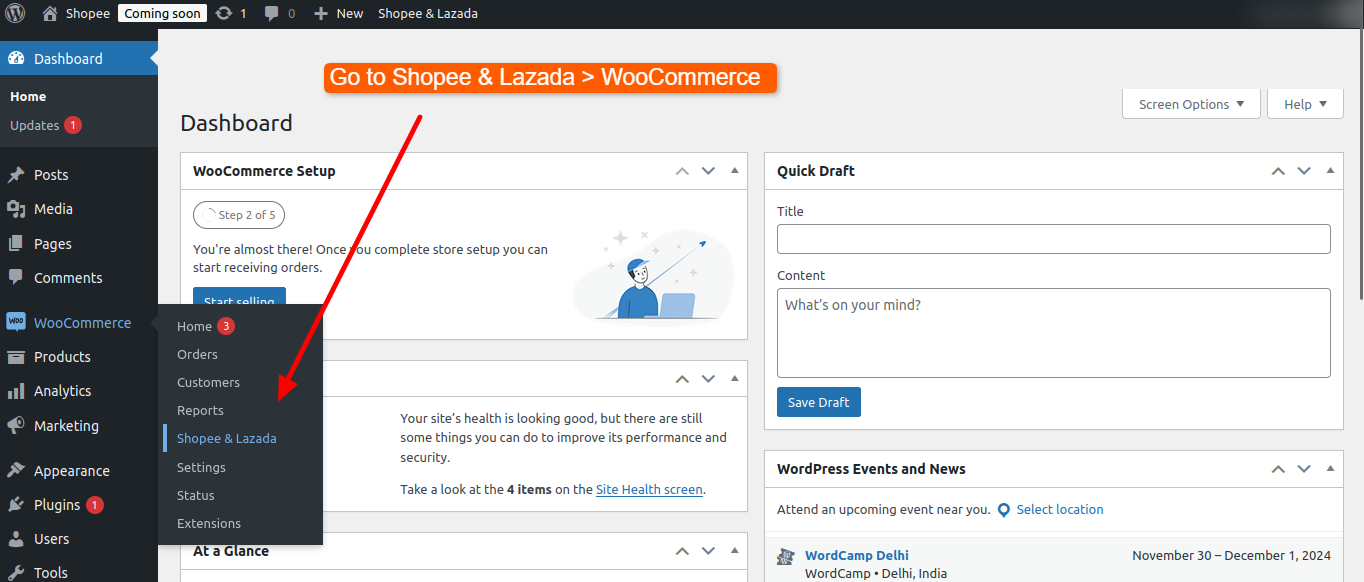The width and height of the screenshot is (1364, 582).
Task: Move WooCommerce Setup widget up
Action: (x=682, y=171)
